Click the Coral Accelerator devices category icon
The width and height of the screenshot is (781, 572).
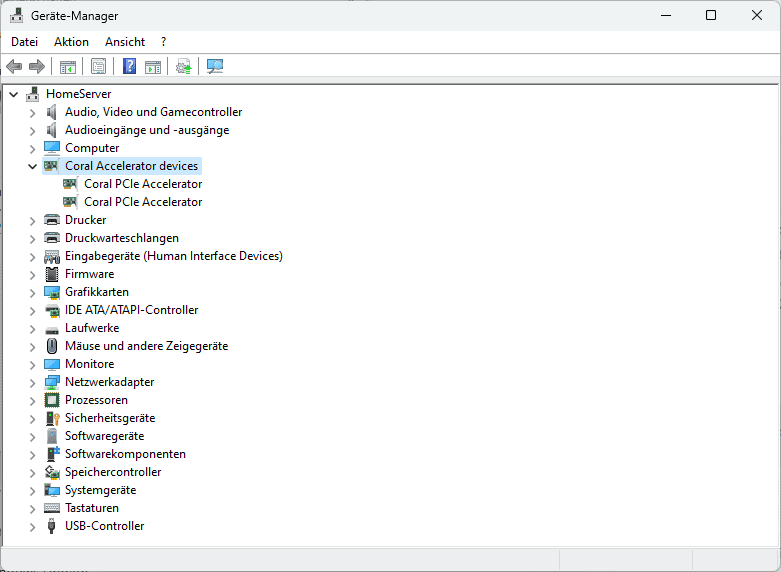point(51,166)
